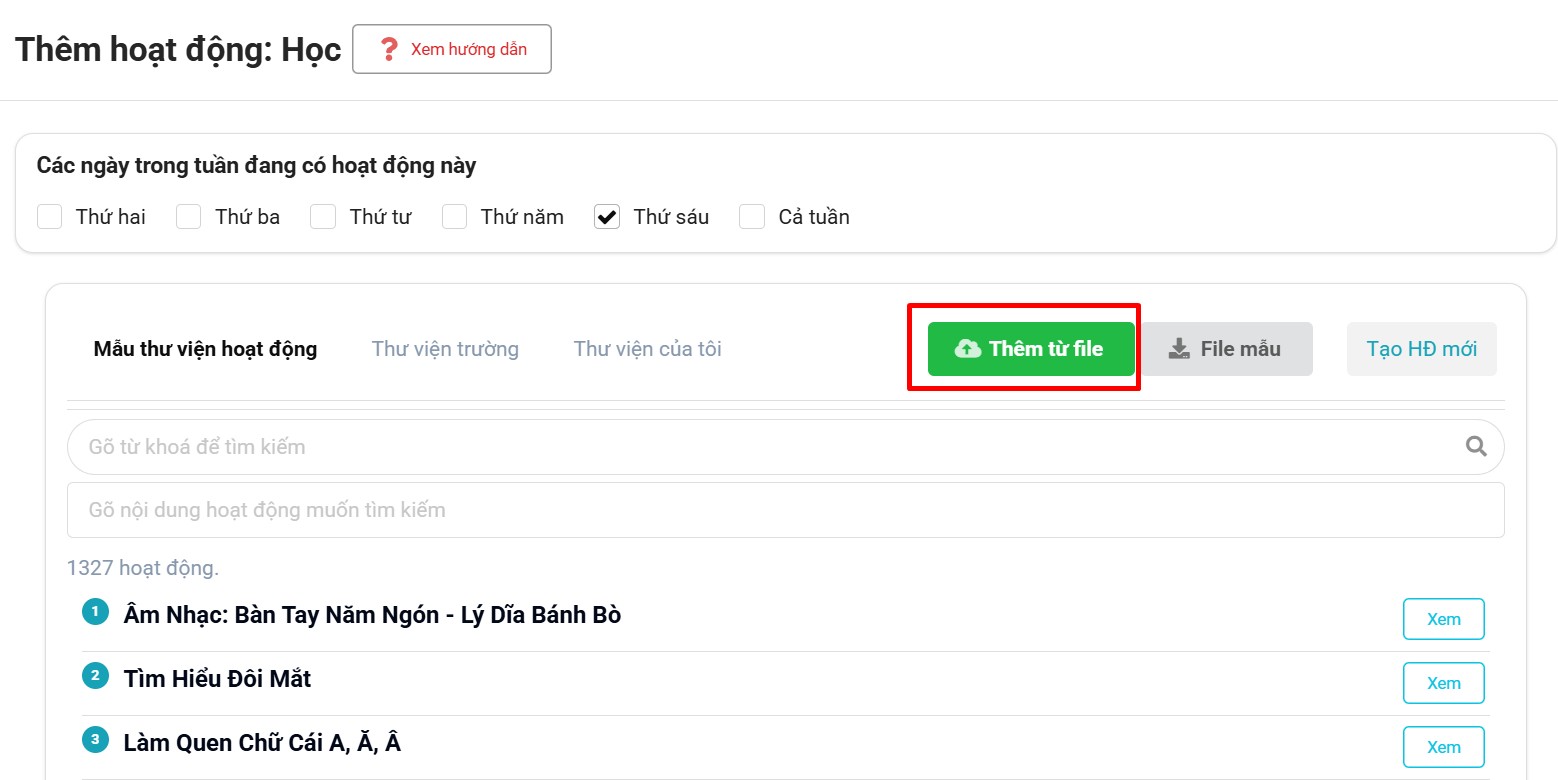The image size is (1558, 780).
Task: Switch to Thư viện trường tab
Action: [445, 349]
